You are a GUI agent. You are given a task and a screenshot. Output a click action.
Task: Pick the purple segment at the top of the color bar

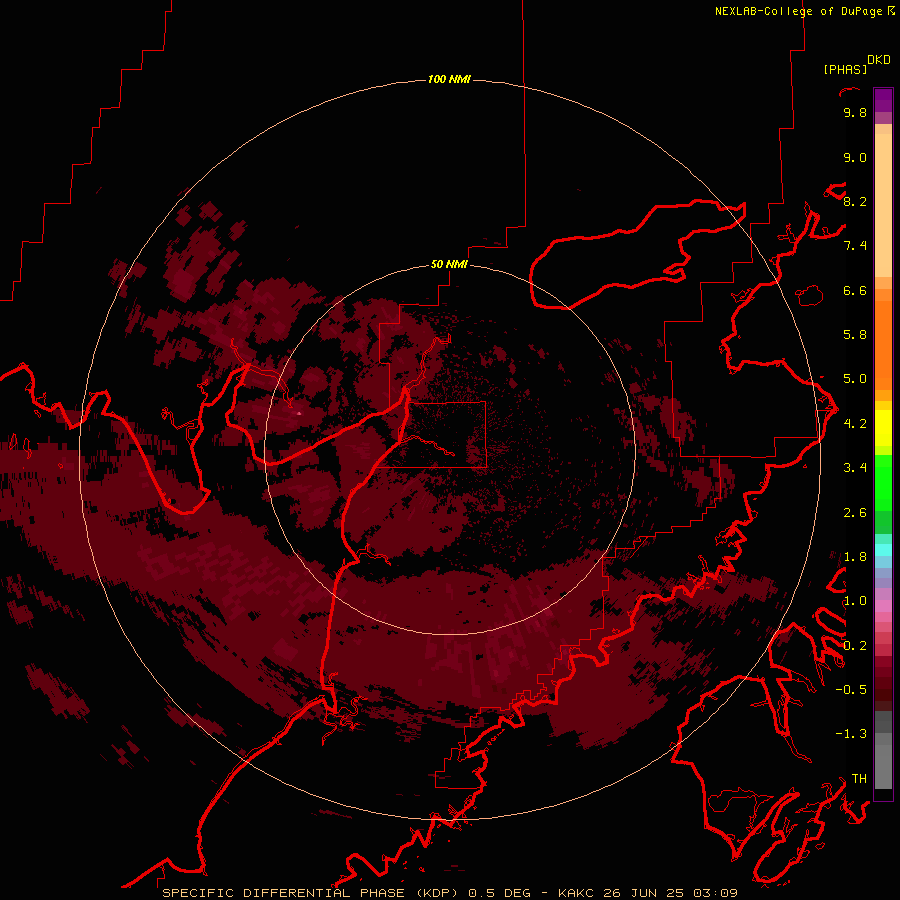pos(883,100)
